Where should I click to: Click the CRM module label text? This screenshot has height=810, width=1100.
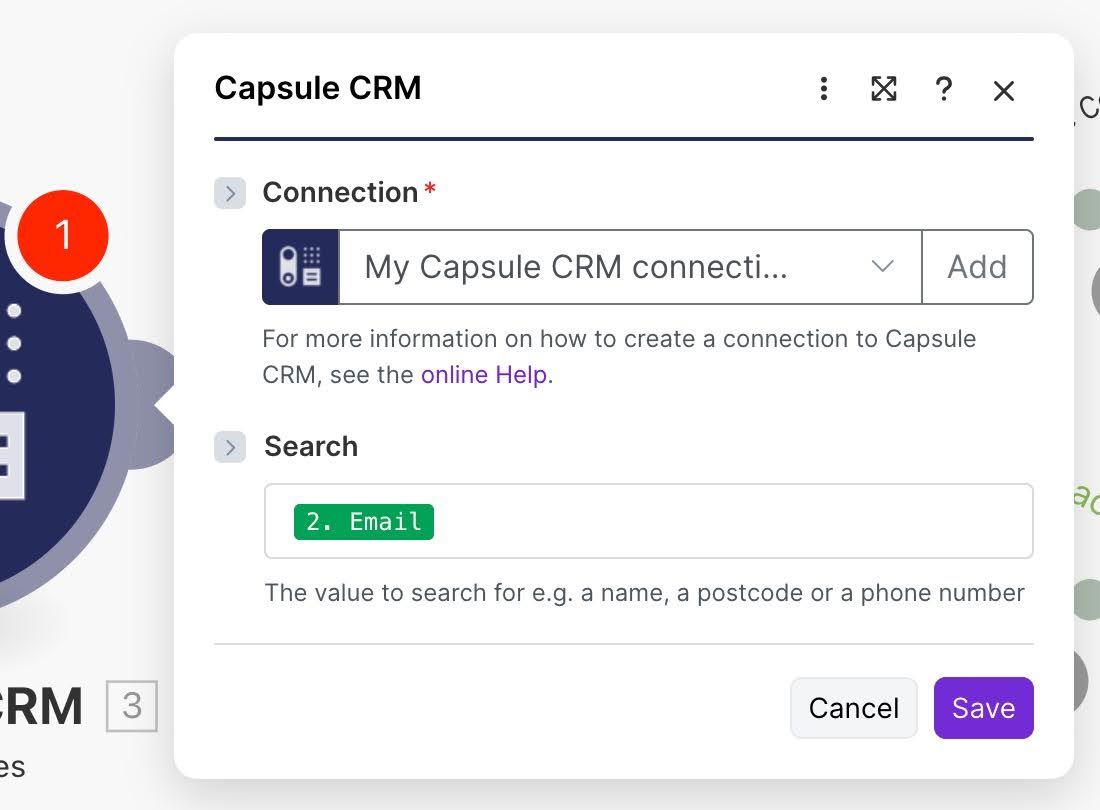point(40,707)
